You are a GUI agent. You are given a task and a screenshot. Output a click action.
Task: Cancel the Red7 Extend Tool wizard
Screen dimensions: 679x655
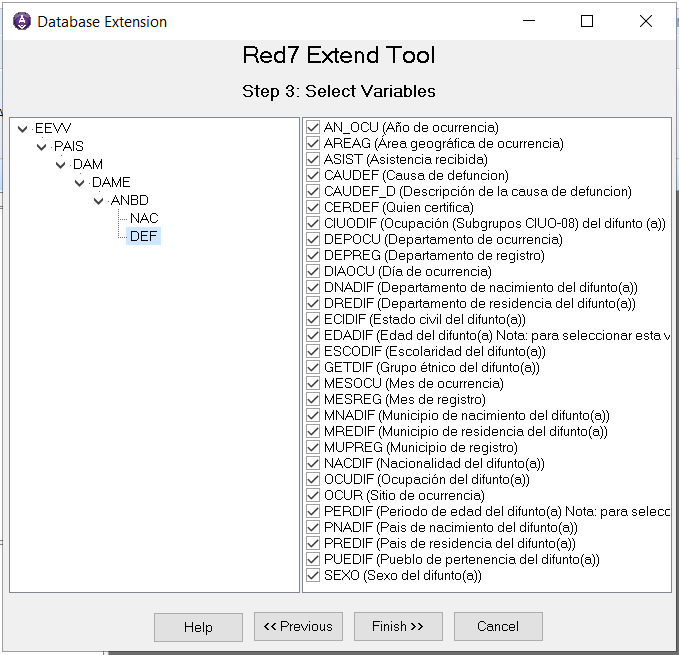click(x=498, y=627)
